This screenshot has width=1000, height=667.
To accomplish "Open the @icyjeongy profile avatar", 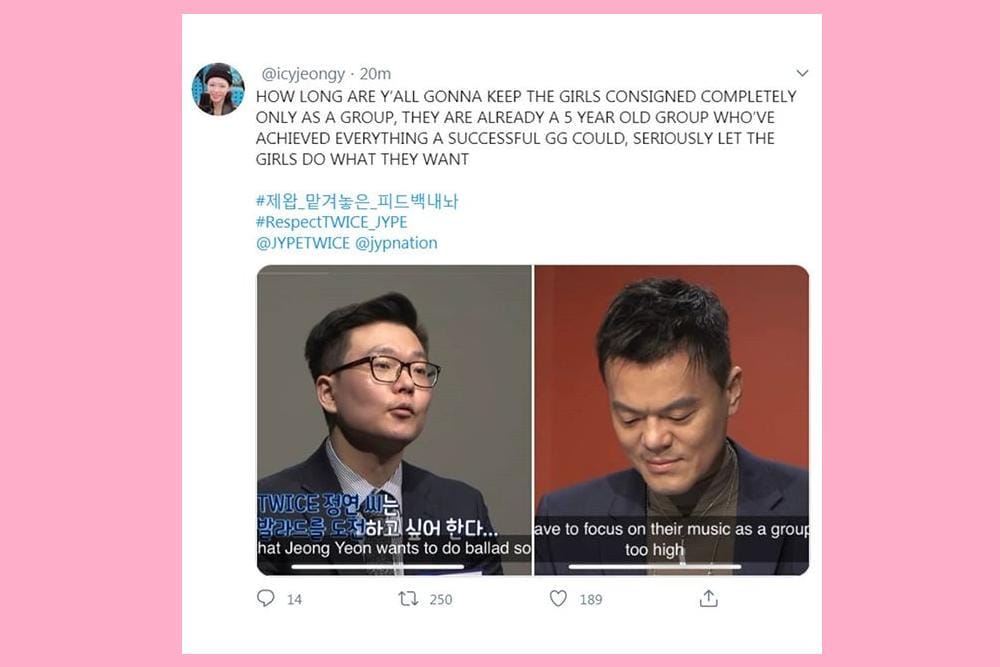I will 218,89.
